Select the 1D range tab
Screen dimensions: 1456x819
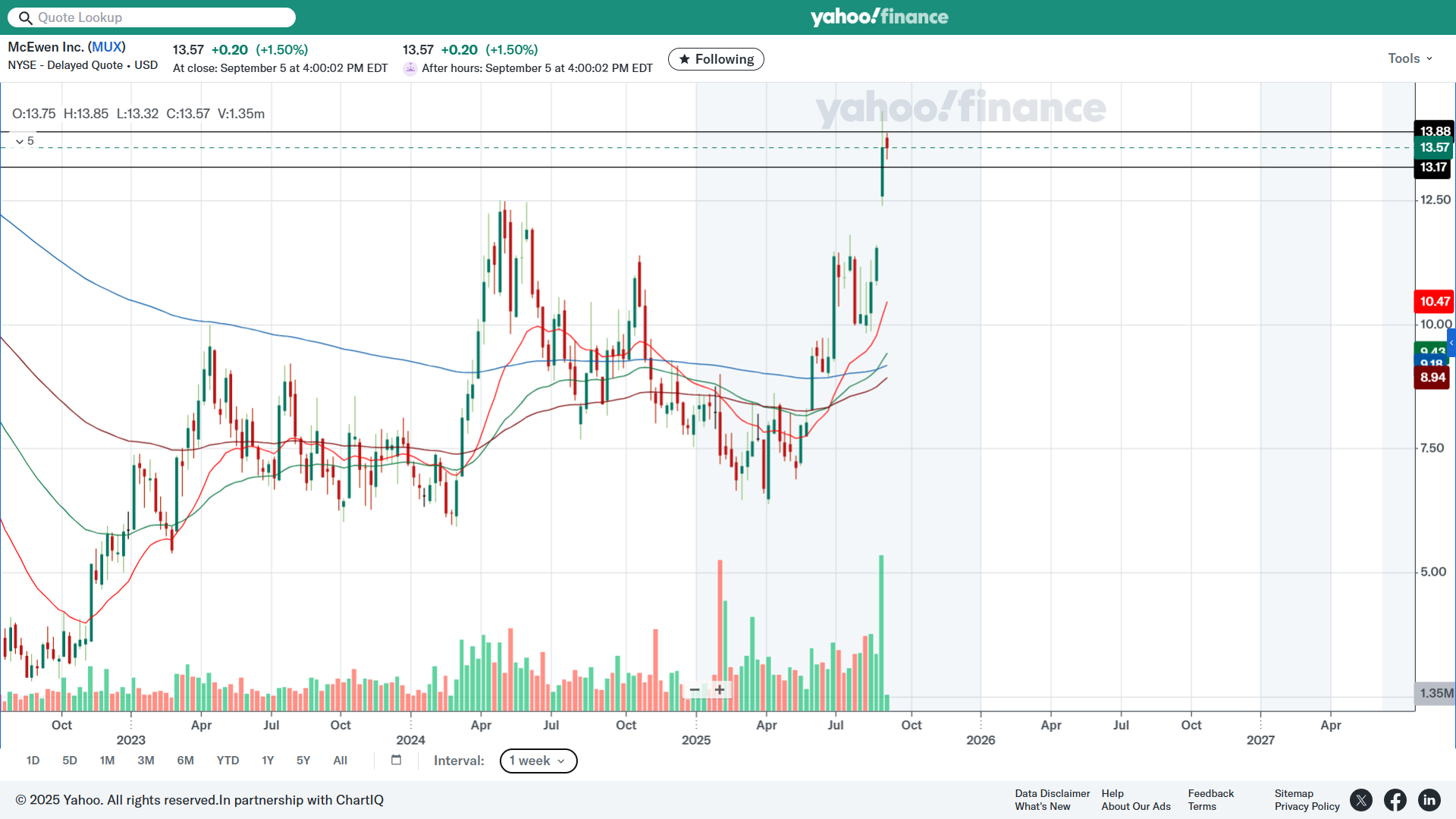[33, 761]
